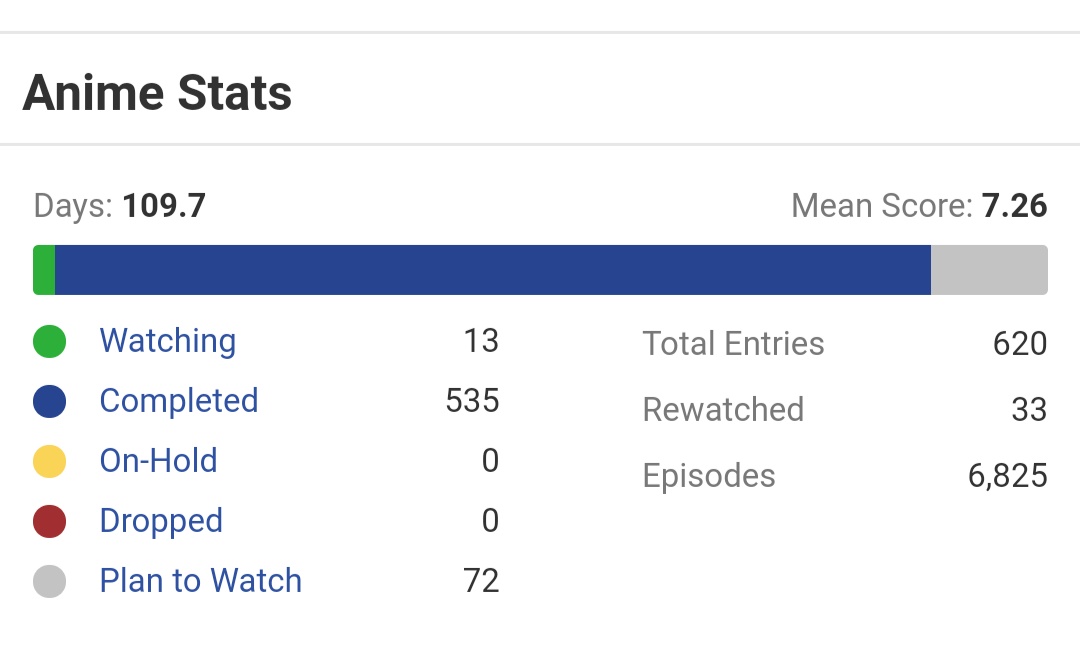Select the green segment of the progress bar
The width and height of the screenshot is (1080, 669).
45,269
